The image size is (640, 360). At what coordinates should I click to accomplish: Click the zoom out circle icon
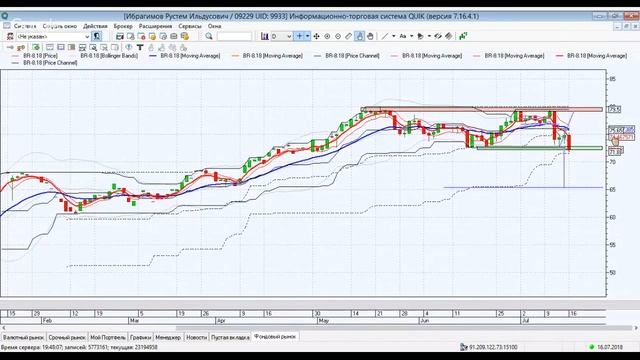coord(338,36)
